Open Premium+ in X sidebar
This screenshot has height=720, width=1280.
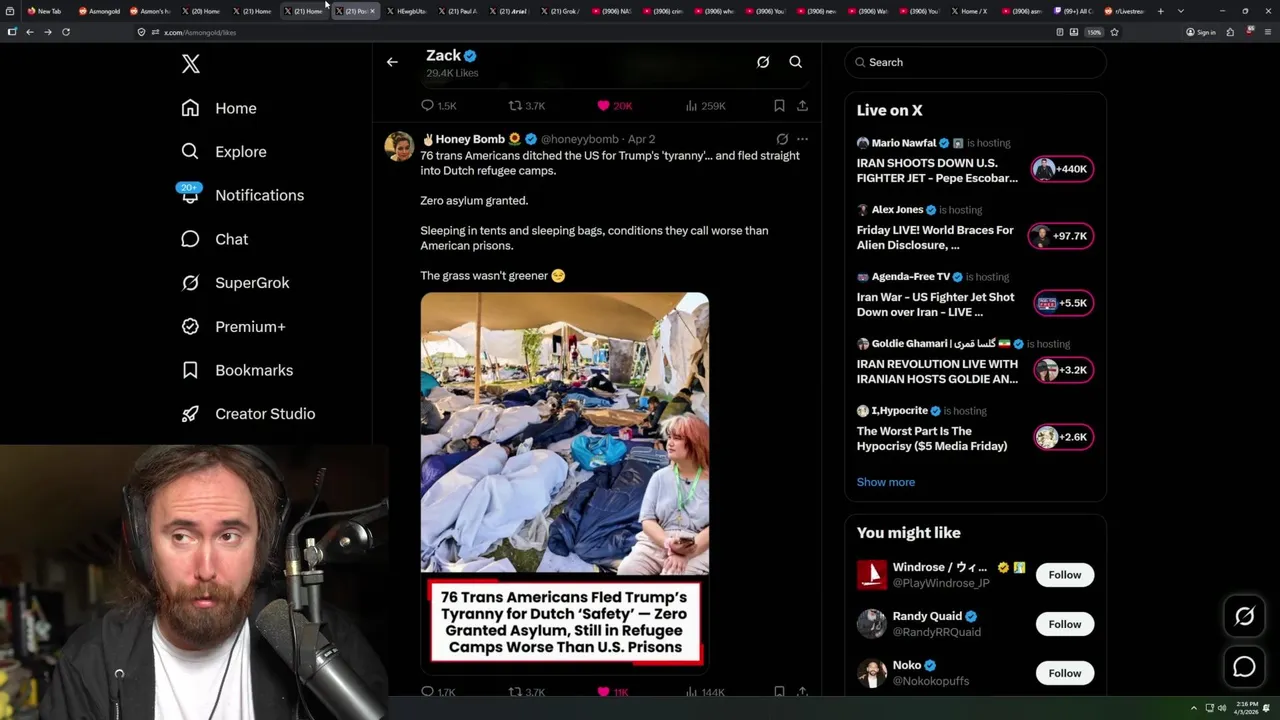click(x=233, y=327)
